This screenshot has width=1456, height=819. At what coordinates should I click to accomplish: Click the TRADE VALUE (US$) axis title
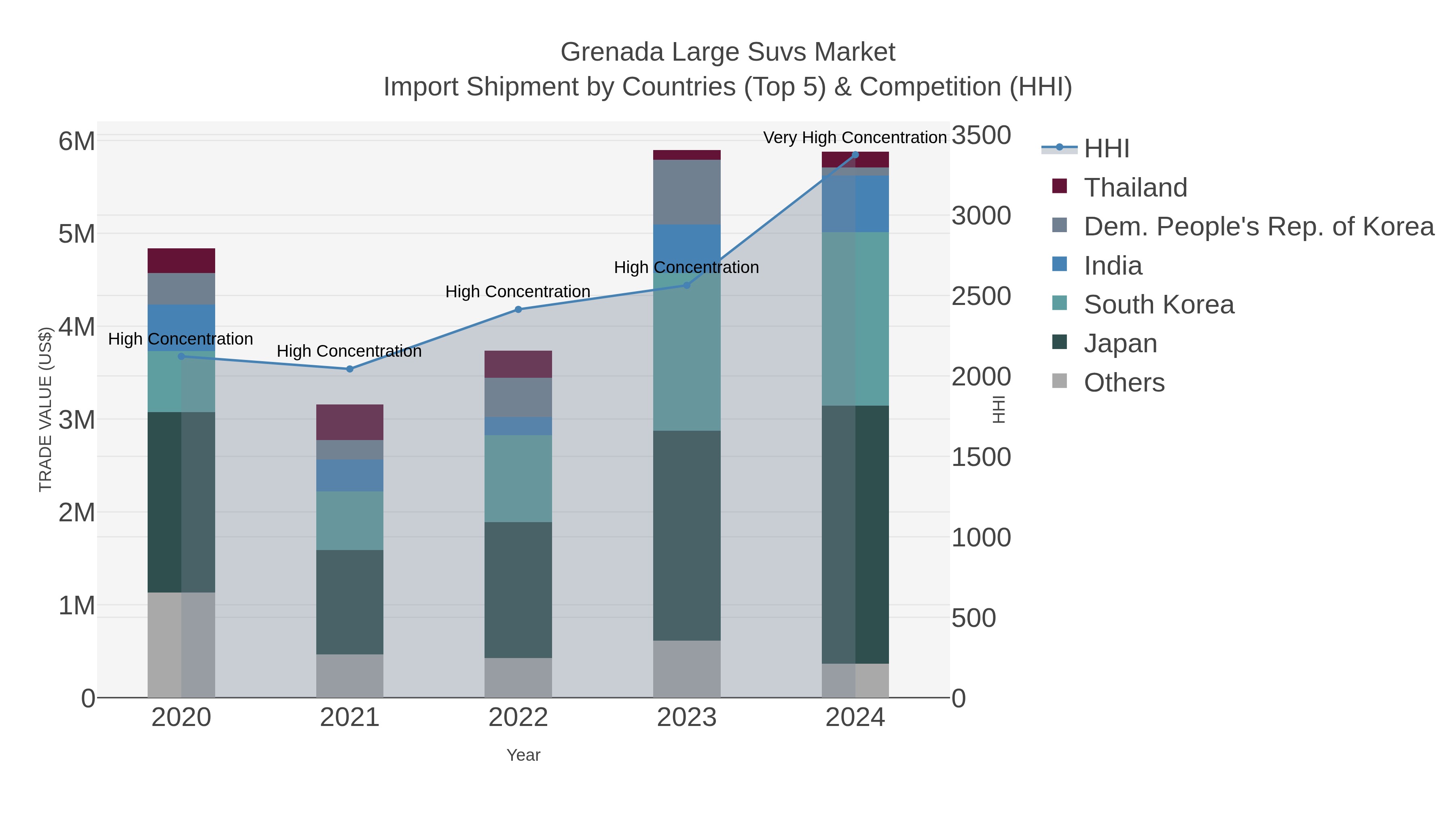coord(45,410)
